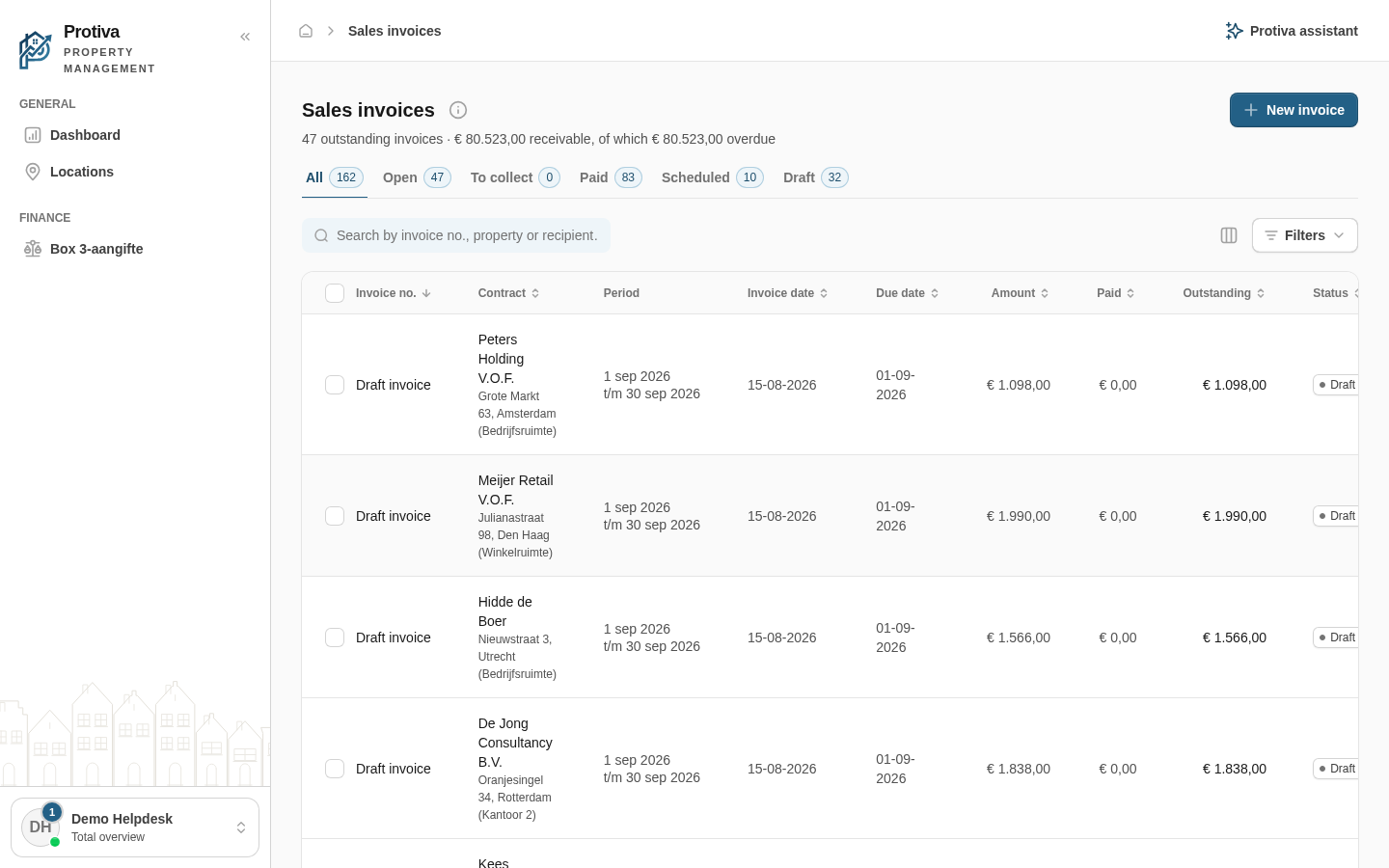Collapse the sidebar with double-chevron icon
The height and width of the screenshot is (868, 1389).
(x=245, y=37)
